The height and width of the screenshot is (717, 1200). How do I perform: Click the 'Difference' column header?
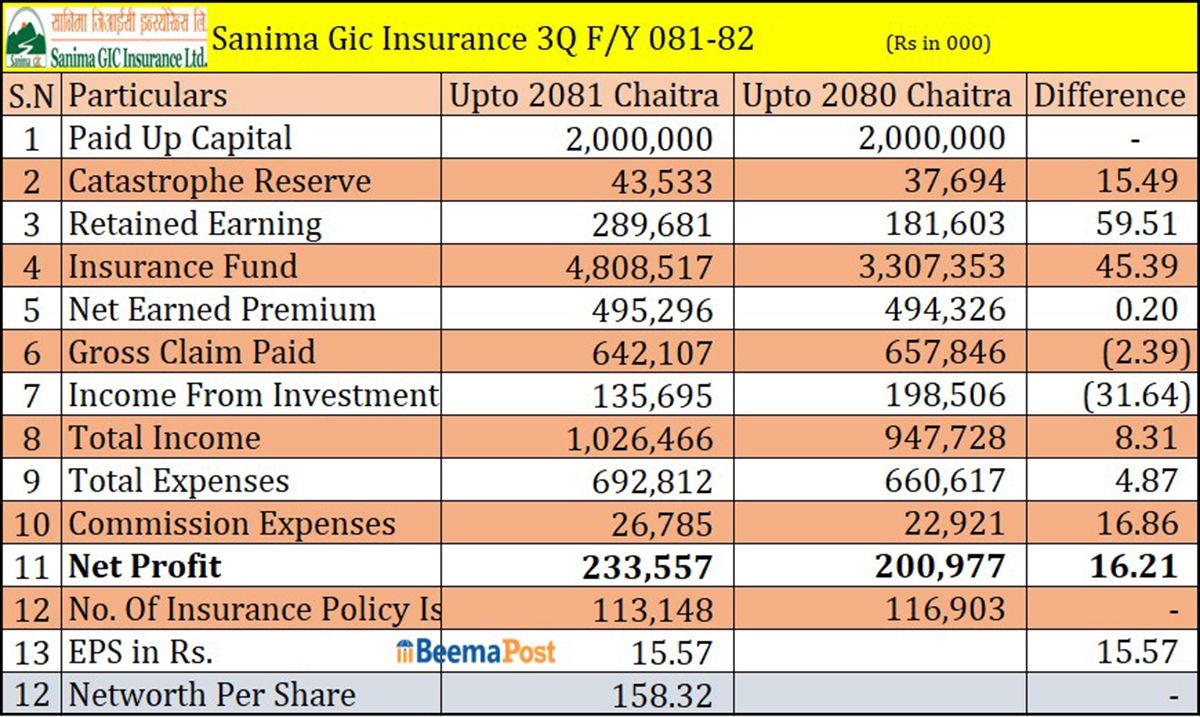pos(1109,96)
